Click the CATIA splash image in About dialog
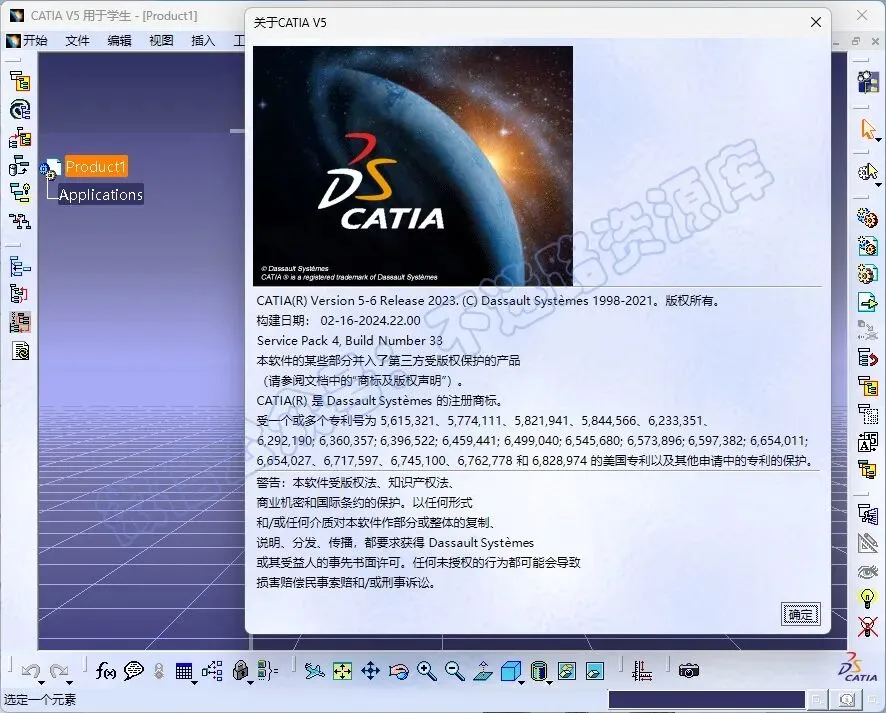Screen dimensions: 886x713 412,166
